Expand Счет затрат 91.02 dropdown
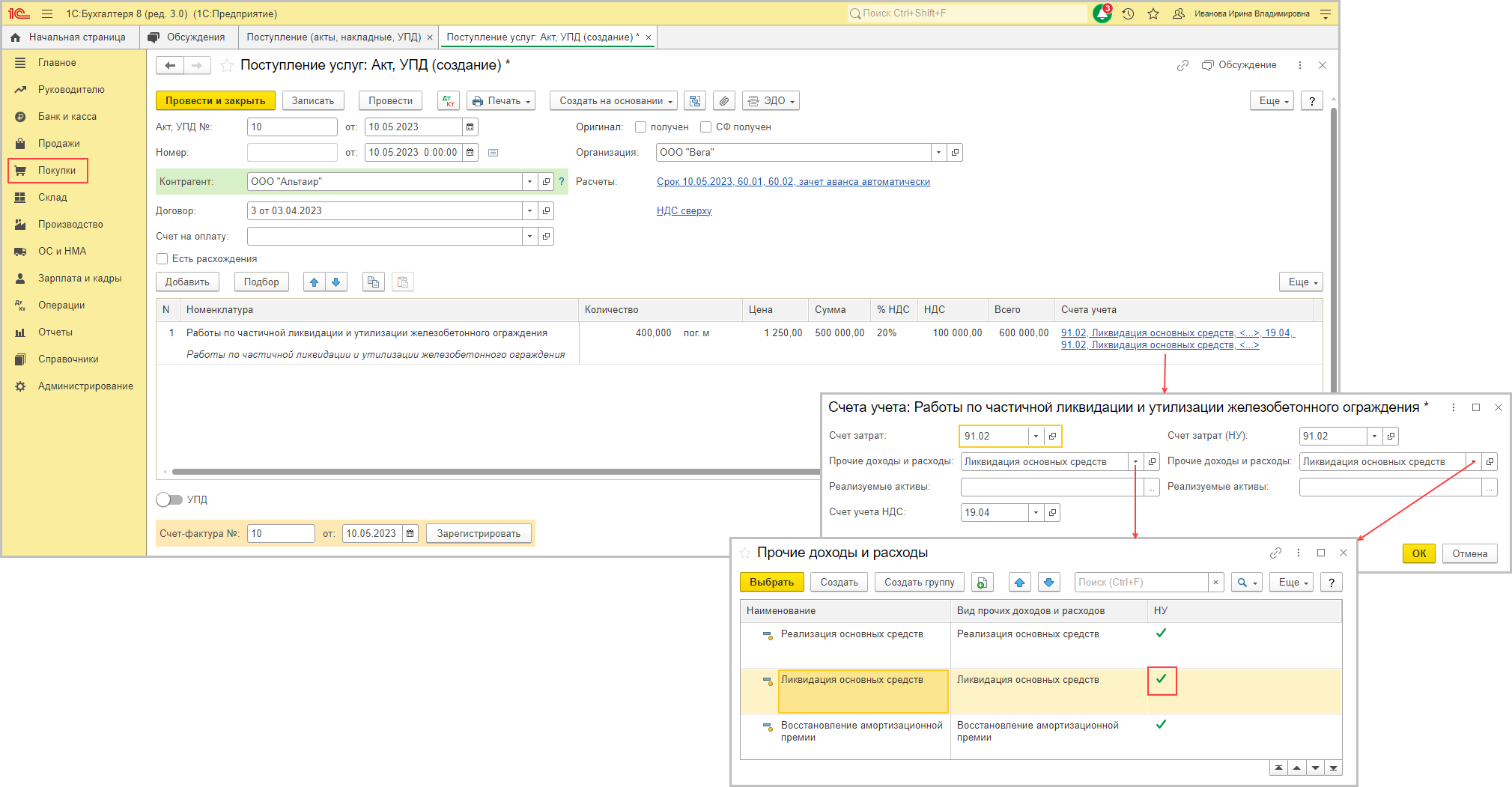 1036,436
